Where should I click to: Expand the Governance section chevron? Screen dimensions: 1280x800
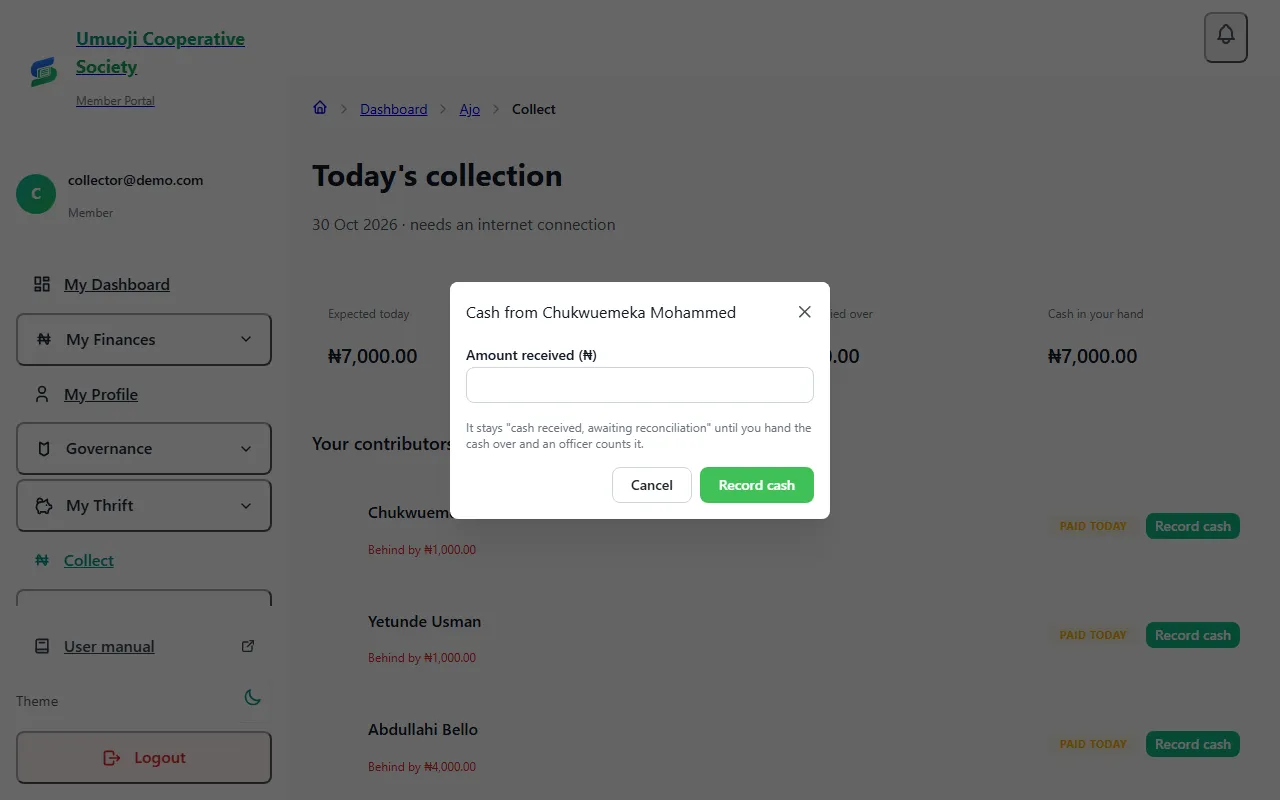(x=246, y=449)
